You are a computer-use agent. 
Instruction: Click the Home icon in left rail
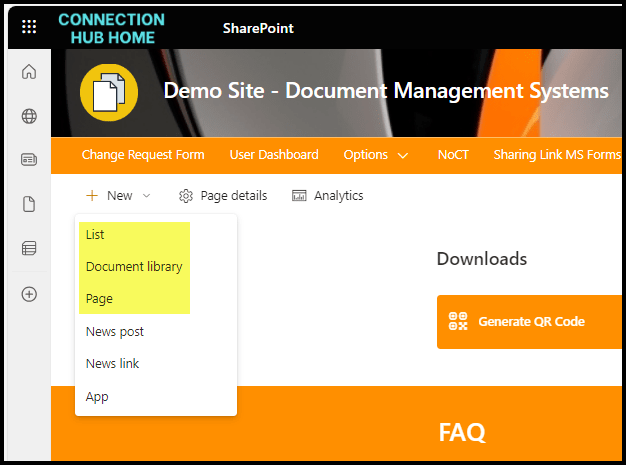[29, 72]
